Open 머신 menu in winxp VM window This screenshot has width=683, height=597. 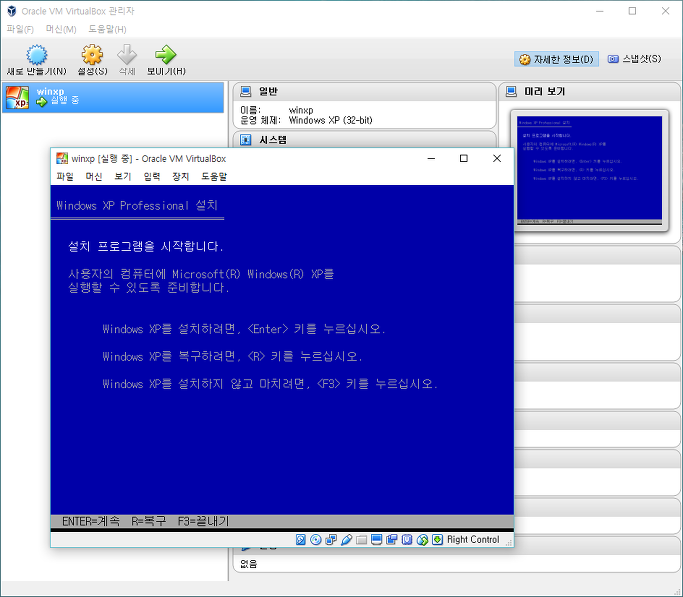coord(94,176)
